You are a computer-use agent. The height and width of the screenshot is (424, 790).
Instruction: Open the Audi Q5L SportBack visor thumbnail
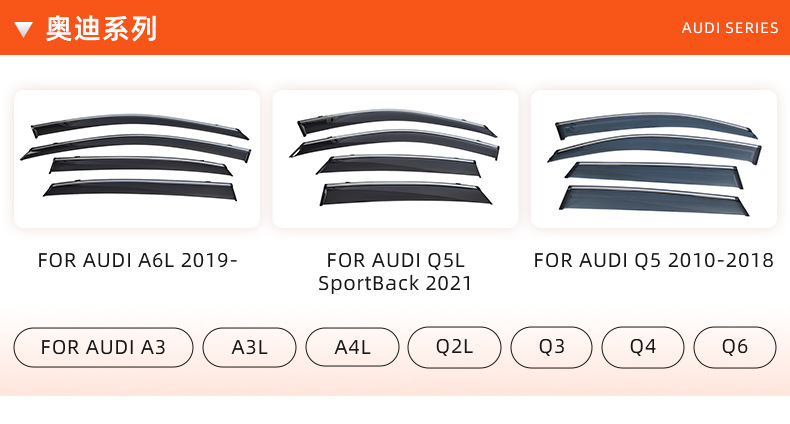tap(395, 159)
